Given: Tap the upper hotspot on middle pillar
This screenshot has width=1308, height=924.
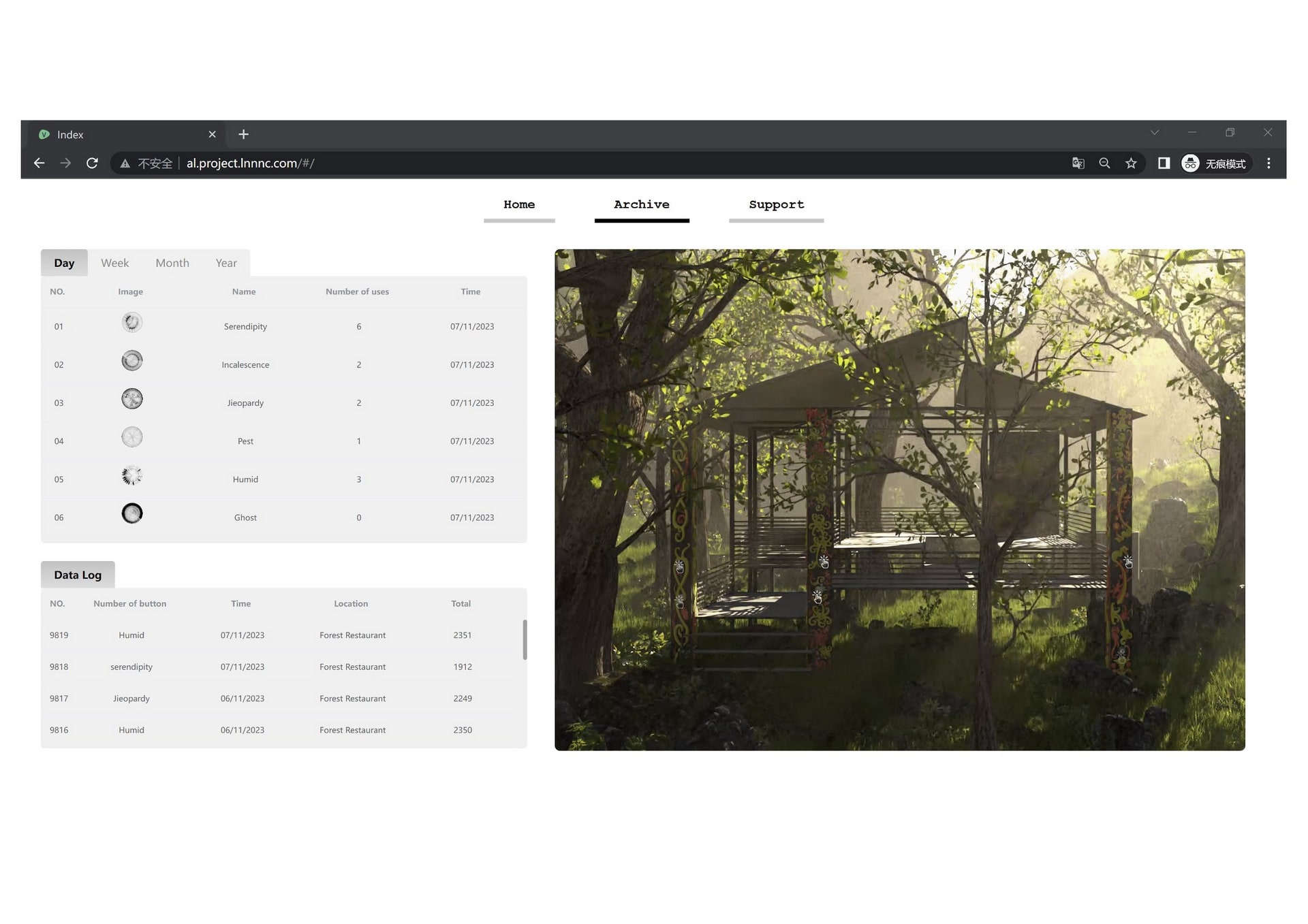Looking at the screenshot, I should [x=824, y=562].
